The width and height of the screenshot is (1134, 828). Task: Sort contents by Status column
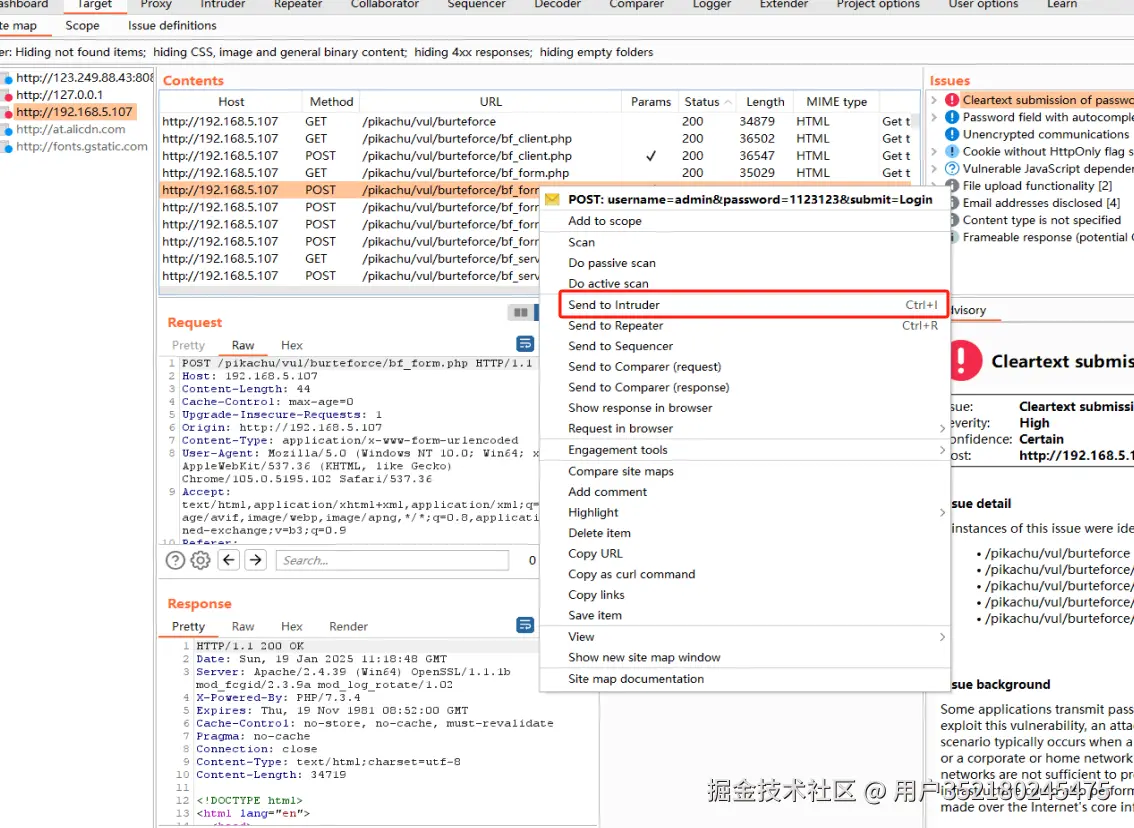707,102
